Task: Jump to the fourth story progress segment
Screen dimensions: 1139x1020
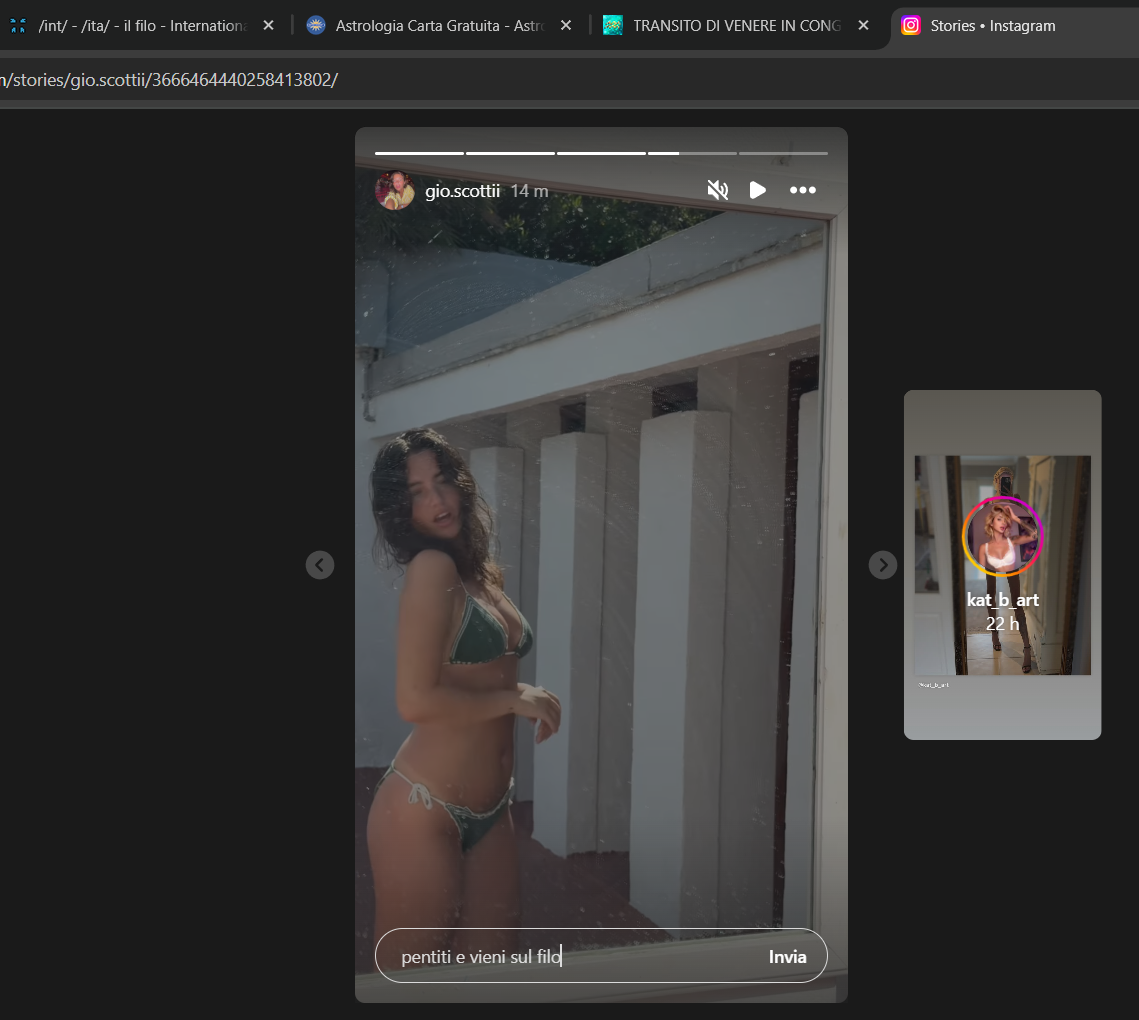Action: tap(692, 153)
